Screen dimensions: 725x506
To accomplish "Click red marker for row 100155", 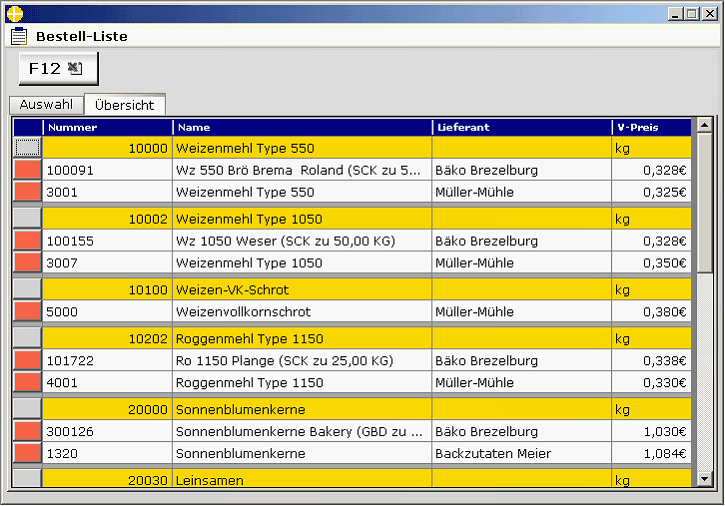I will (28, 241).
